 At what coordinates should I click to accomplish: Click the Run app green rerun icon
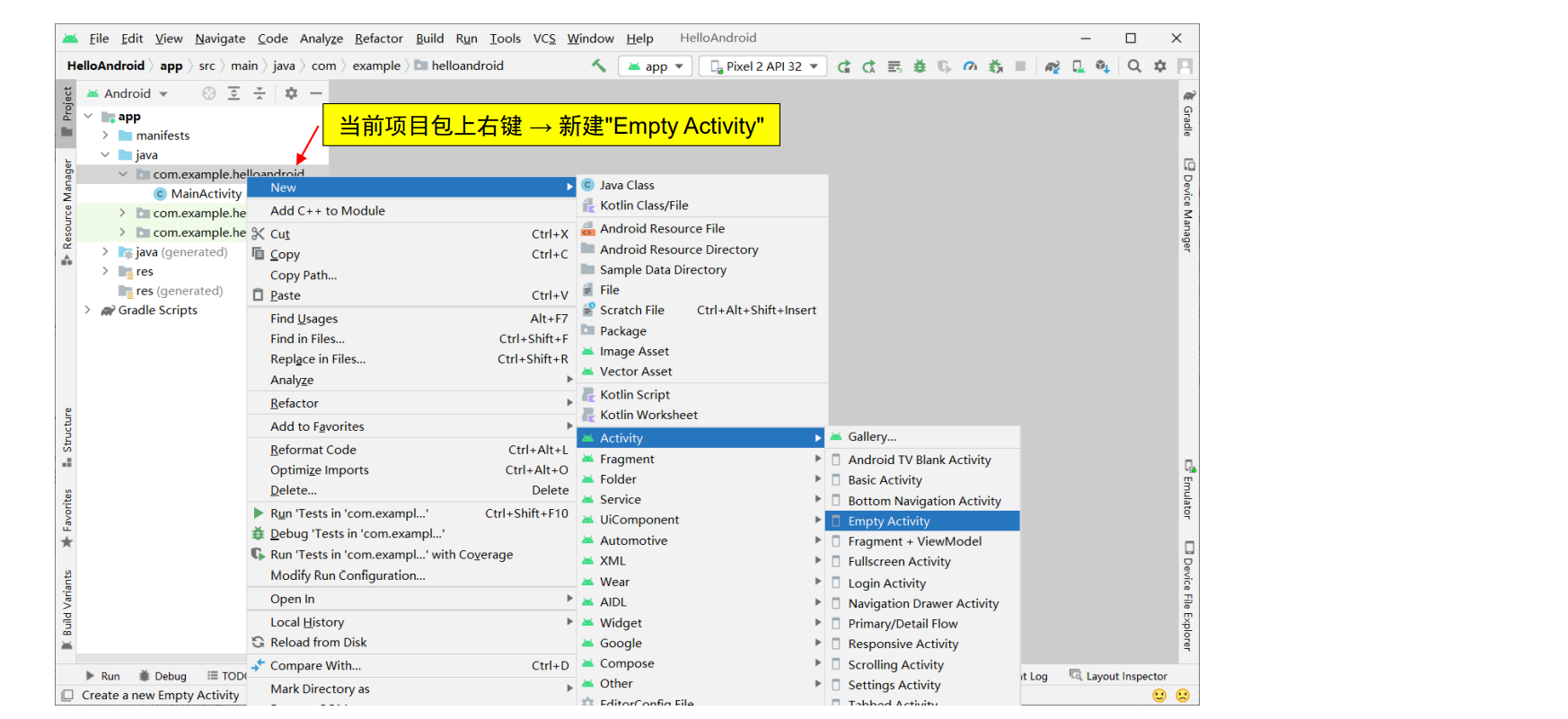[844, 66]
